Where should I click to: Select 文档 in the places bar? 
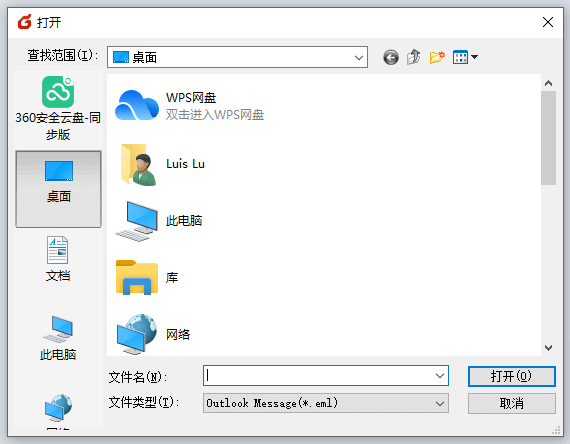coord(58,259)
